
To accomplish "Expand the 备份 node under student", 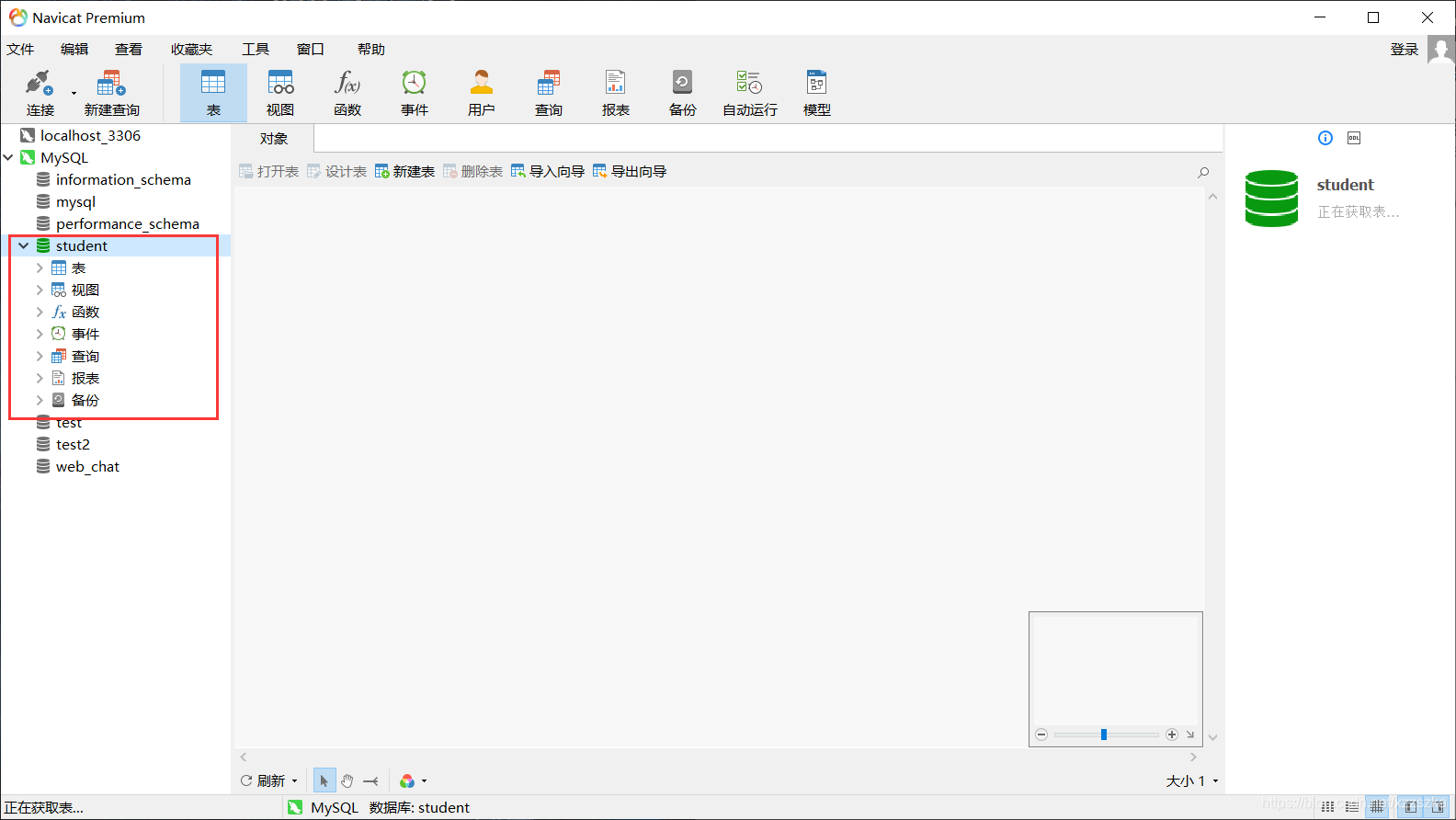I will (x=40, y=401).
